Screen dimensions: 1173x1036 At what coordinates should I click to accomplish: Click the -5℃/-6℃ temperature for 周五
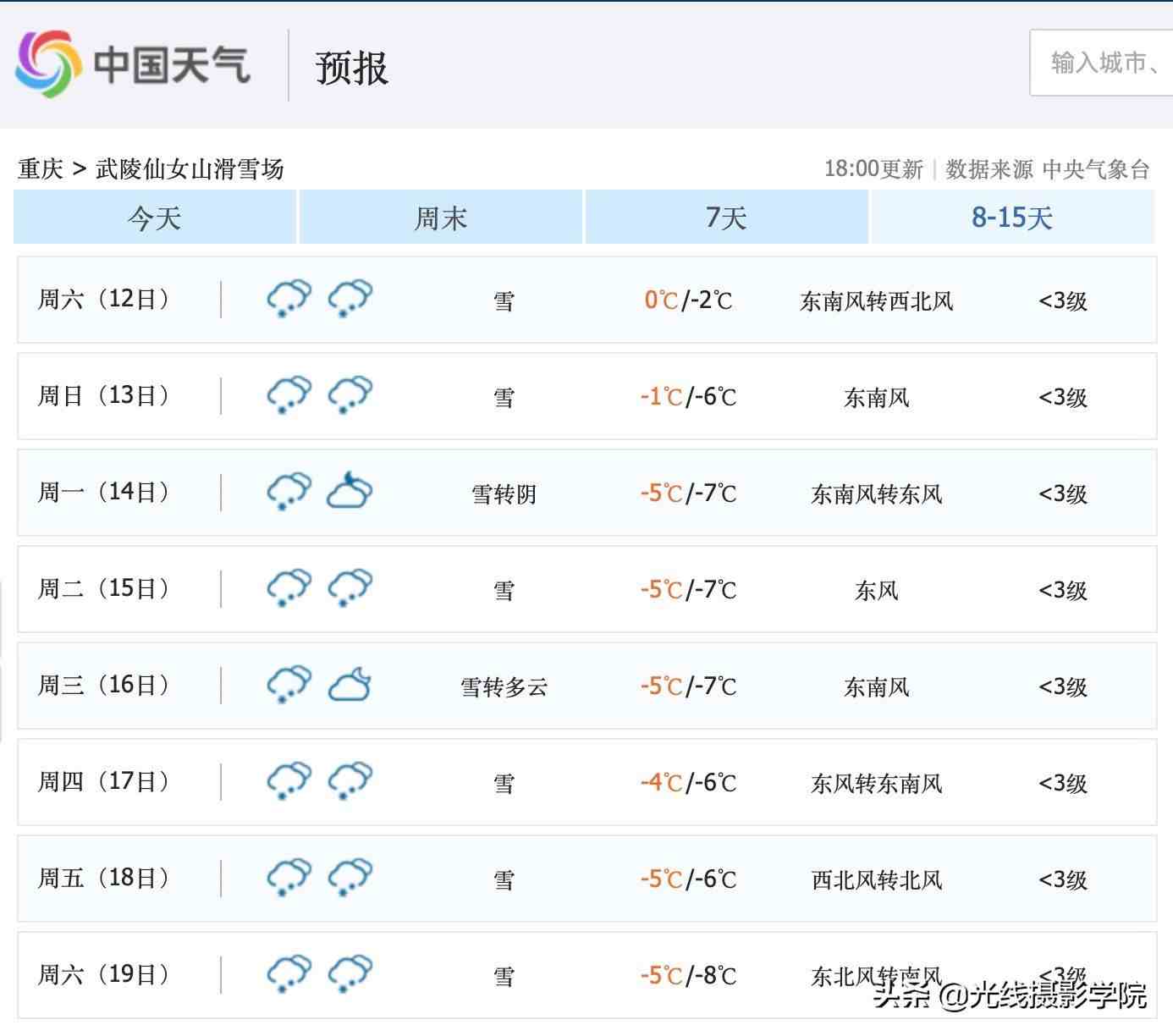[x=688, y=879]
